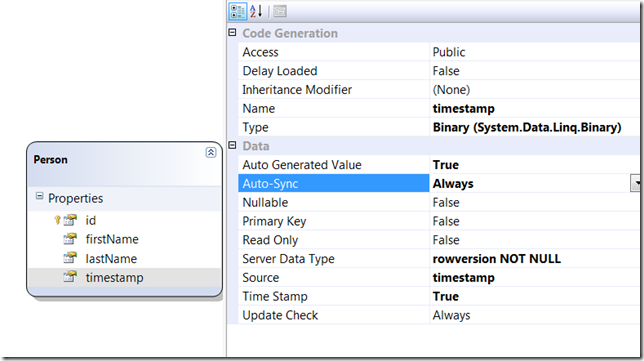Click the Code Generation category header
Image resolution: width=644 pixels, height=361 pixels.
coord(290,33)
